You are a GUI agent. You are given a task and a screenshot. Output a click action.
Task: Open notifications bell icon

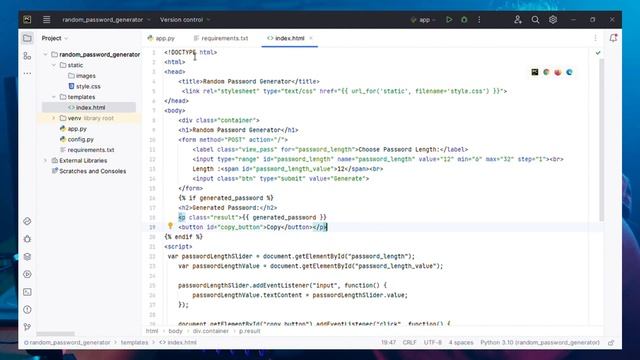[613, 38]
